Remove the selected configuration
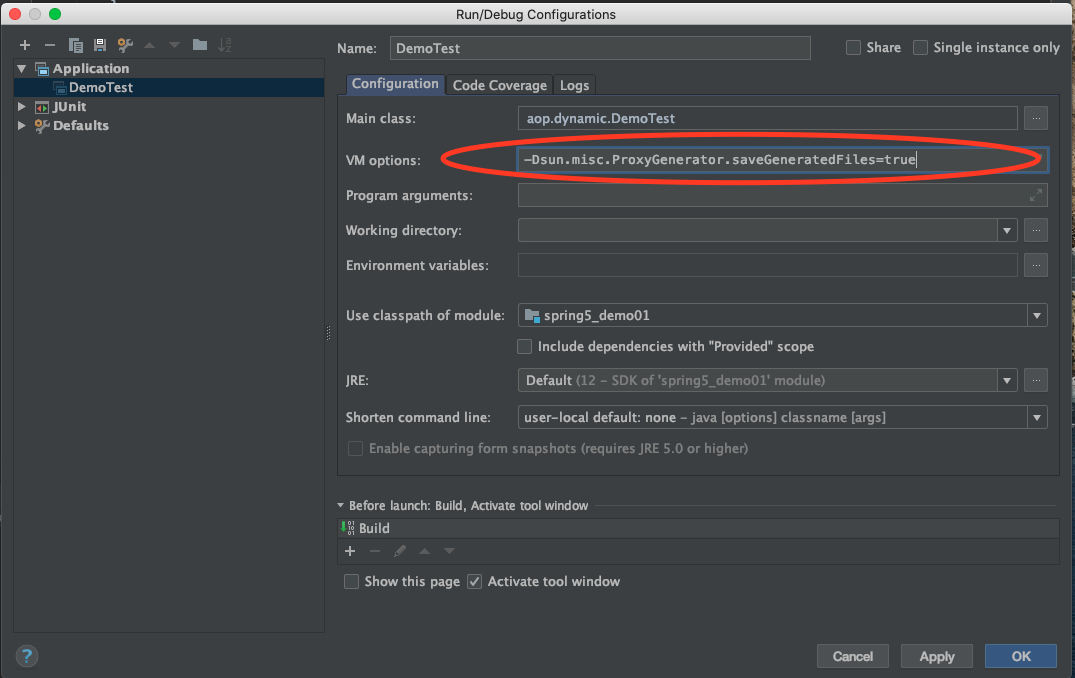The image size is (1075, 678). pos(50,44)
